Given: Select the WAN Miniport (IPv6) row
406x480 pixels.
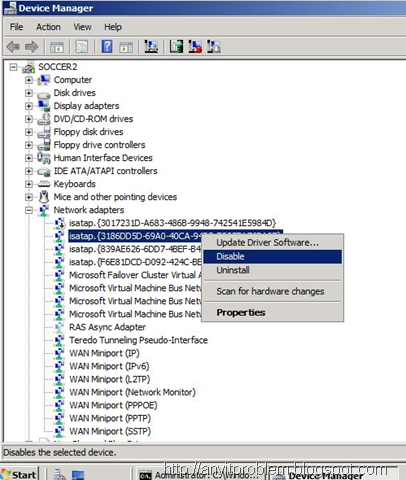Looking at the screenshot, I should [109, 366].
